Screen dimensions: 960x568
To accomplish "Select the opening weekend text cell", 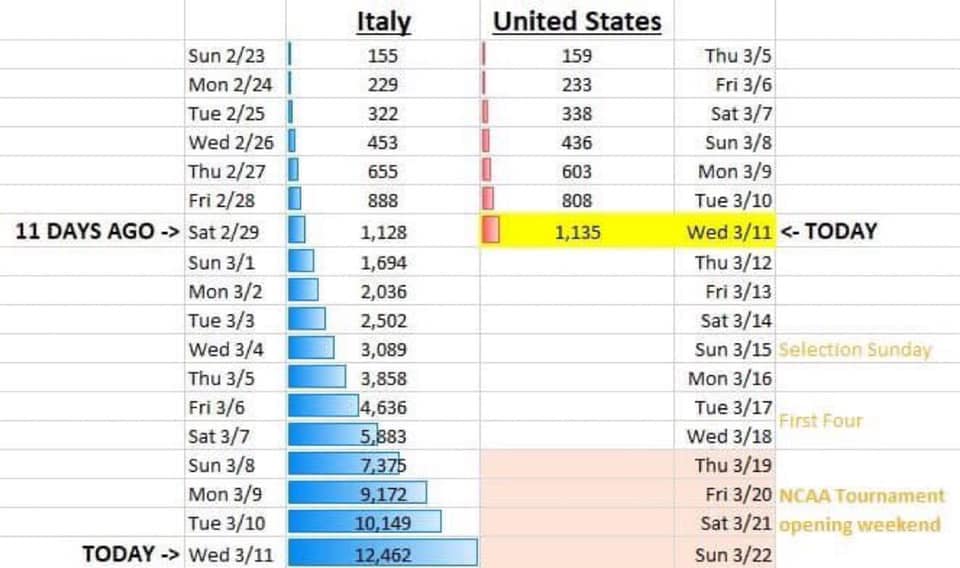I will [860, 524].
